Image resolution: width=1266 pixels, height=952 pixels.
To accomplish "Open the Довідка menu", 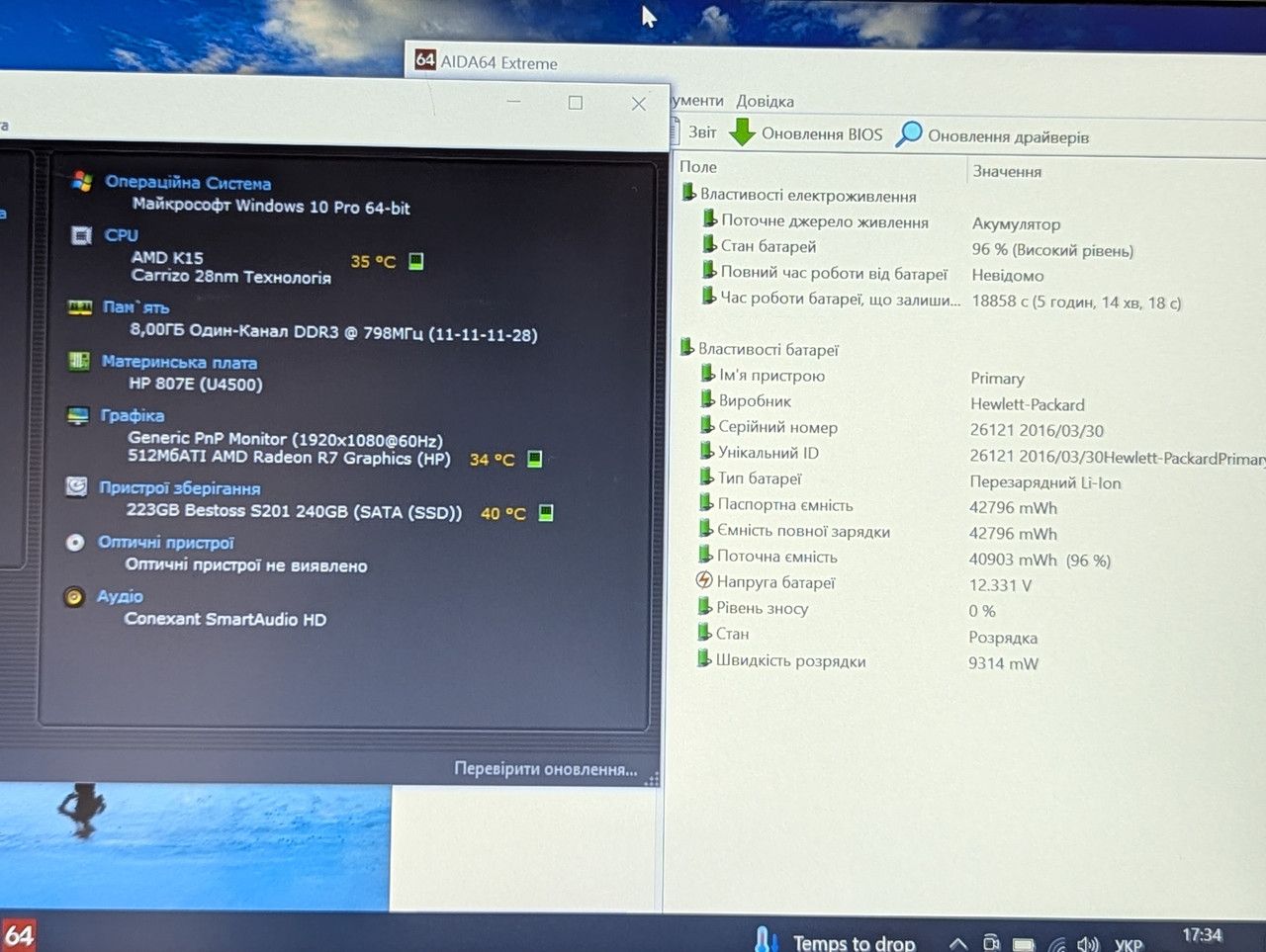I will coord(765,101).
